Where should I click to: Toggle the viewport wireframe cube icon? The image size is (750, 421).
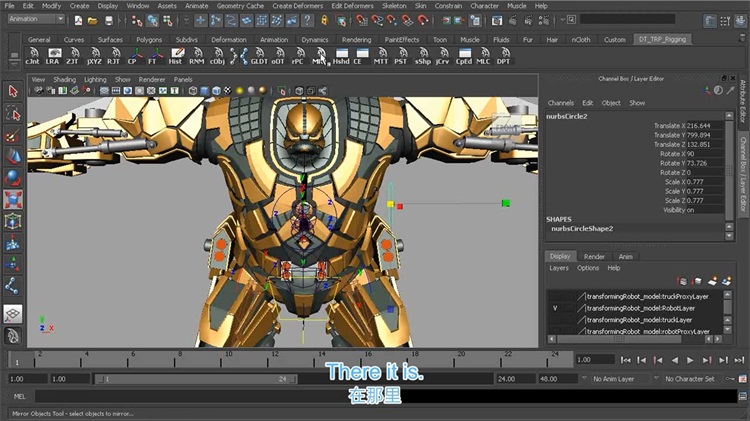tap(193, 90)
